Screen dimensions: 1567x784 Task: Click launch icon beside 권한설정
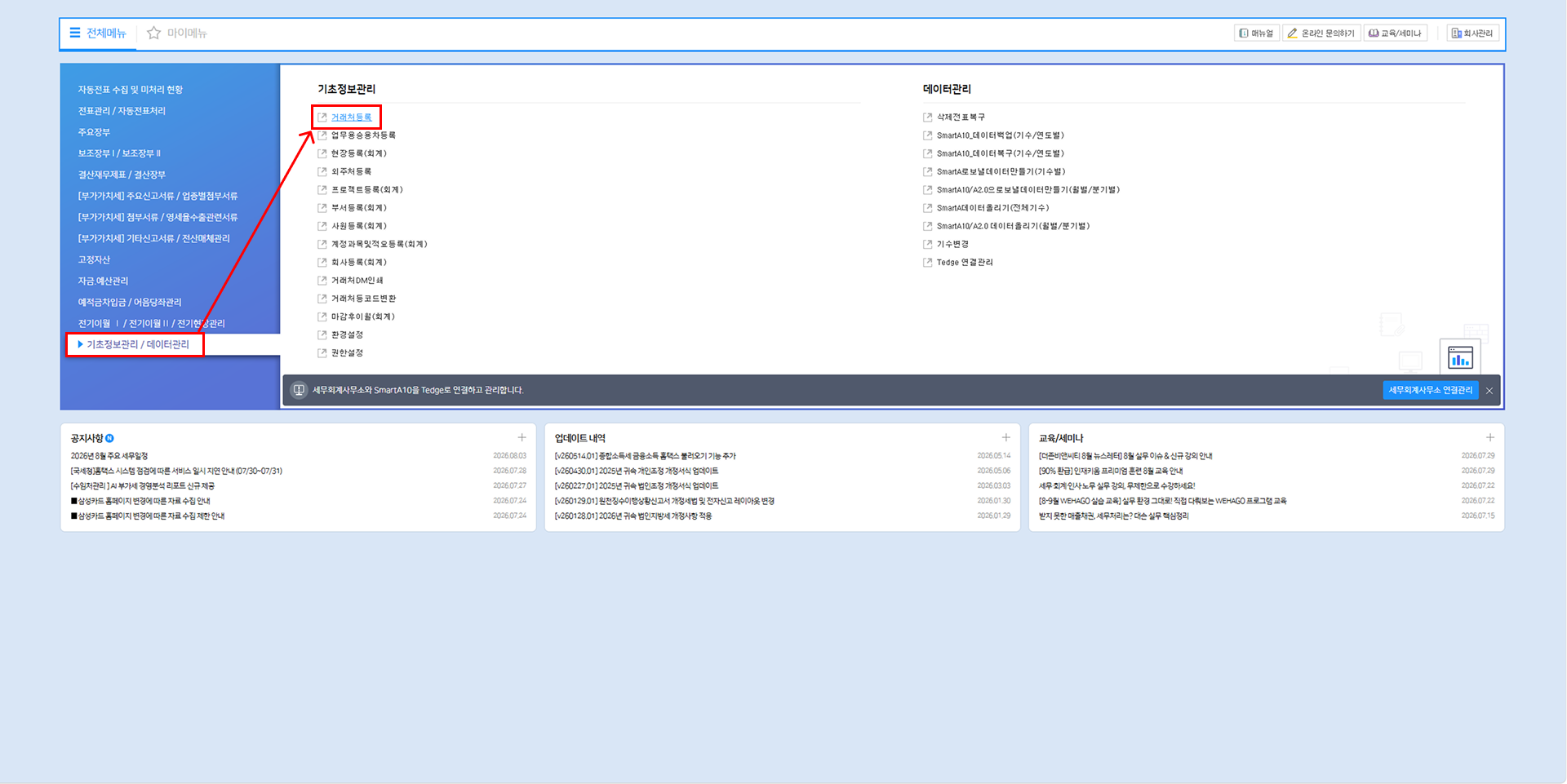322,353
